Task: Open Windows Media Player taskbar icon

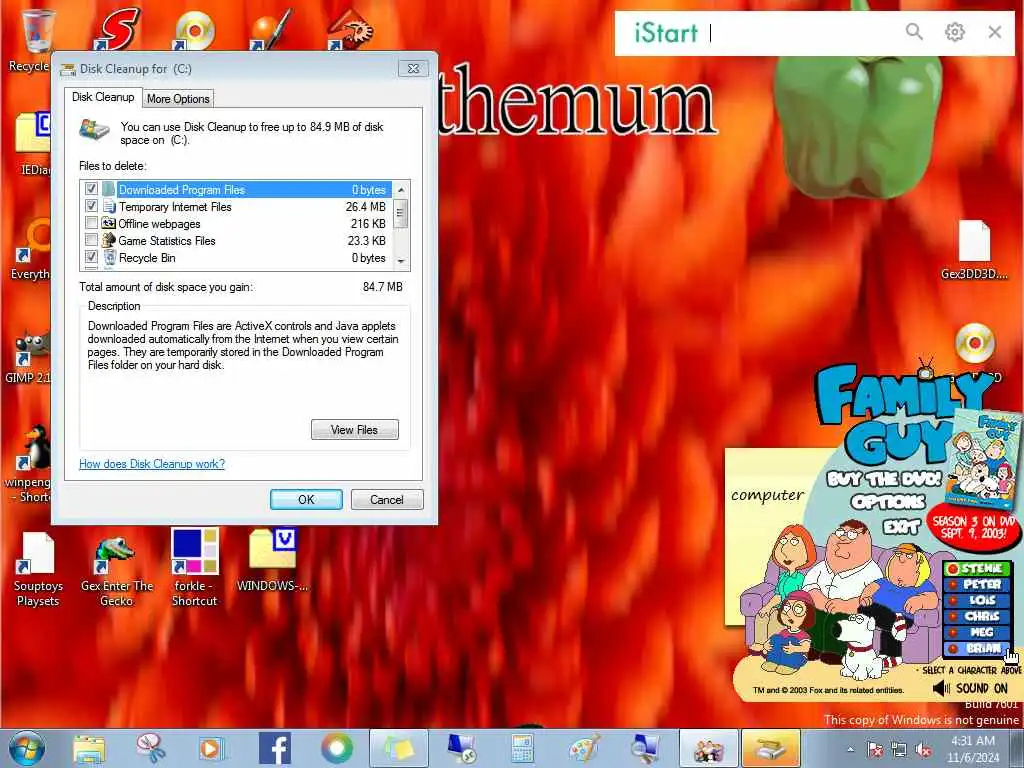Action: [x=212, y=748]
